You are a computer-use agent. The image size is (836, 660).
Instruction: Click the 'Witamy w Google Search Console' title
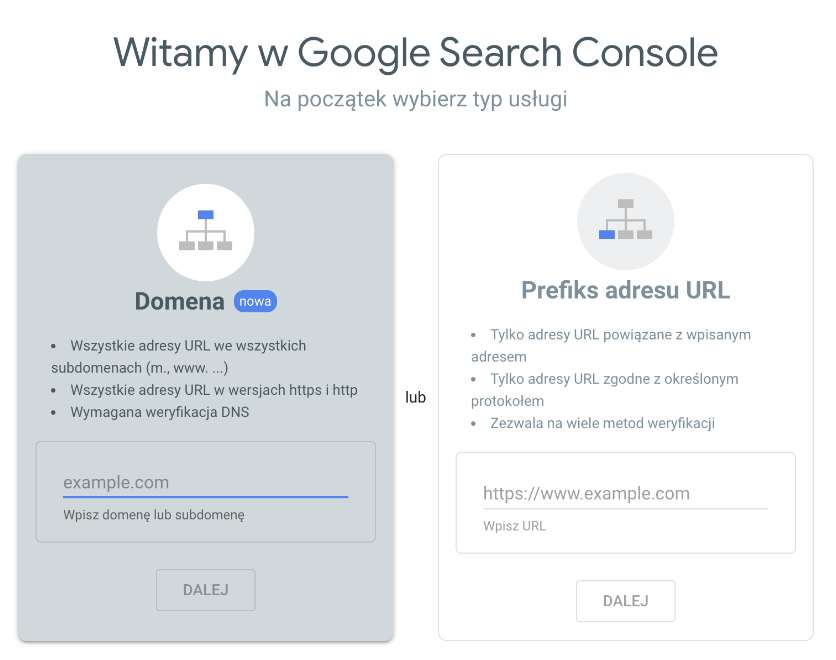click(416, 51)
